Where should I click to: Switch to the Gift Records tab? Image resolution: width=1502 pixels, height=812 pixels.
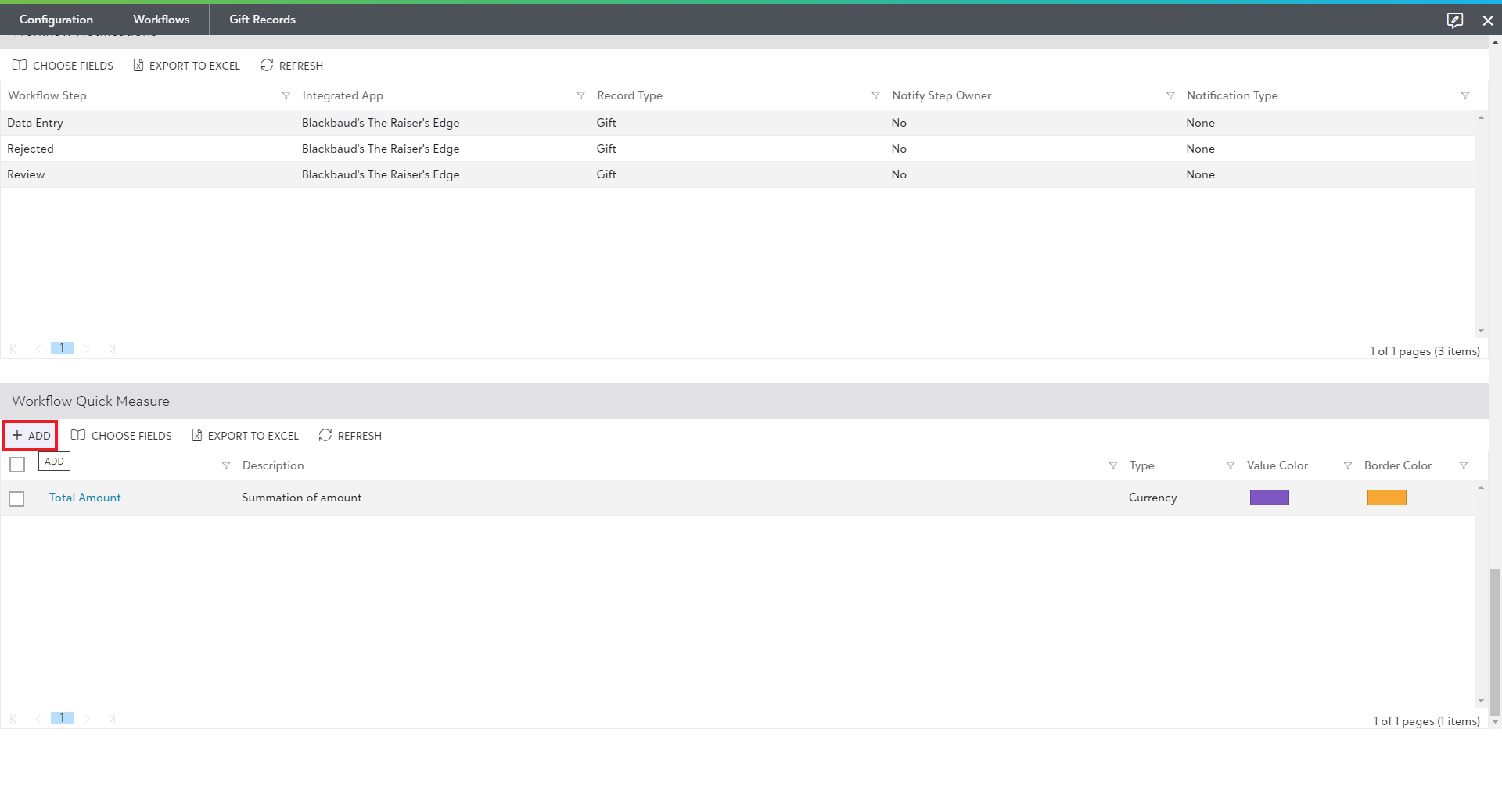pos(262,20)
